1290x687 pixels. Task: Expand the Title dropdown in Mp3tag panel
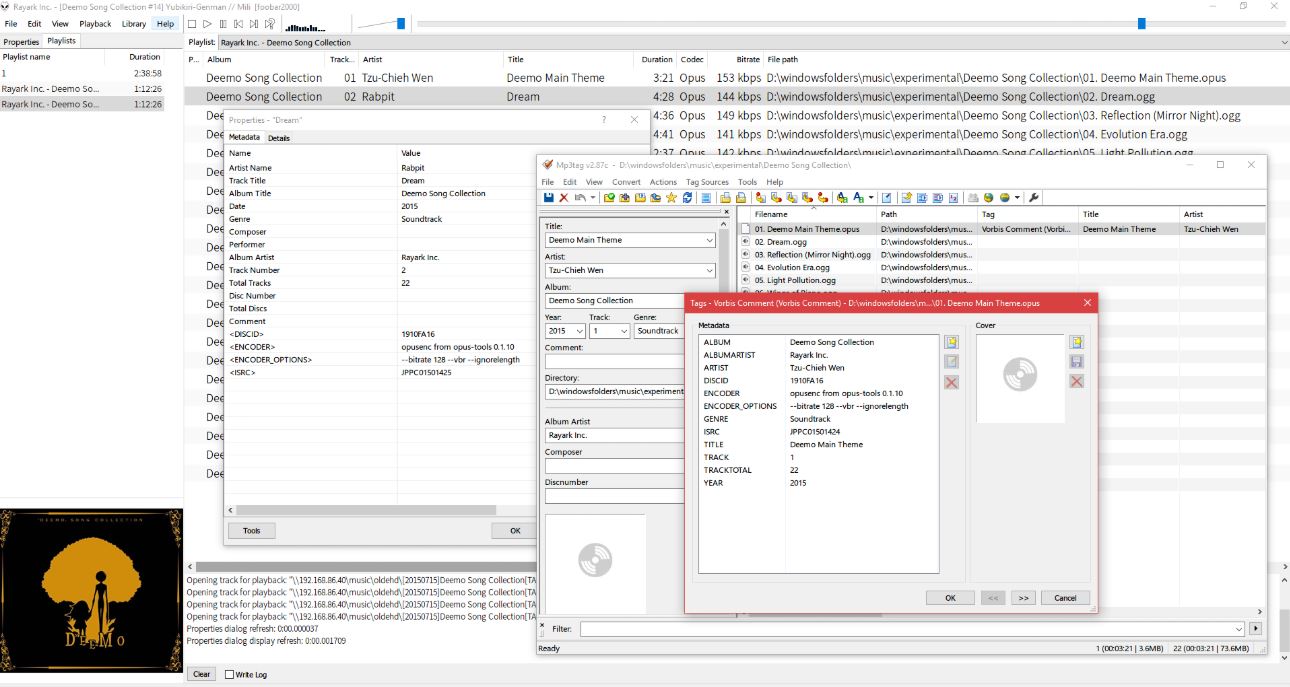click(710, 240)
